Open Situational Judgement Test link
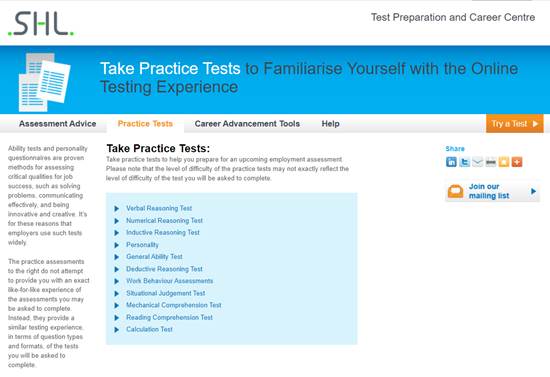550x377 pixels. click(166, 293)
